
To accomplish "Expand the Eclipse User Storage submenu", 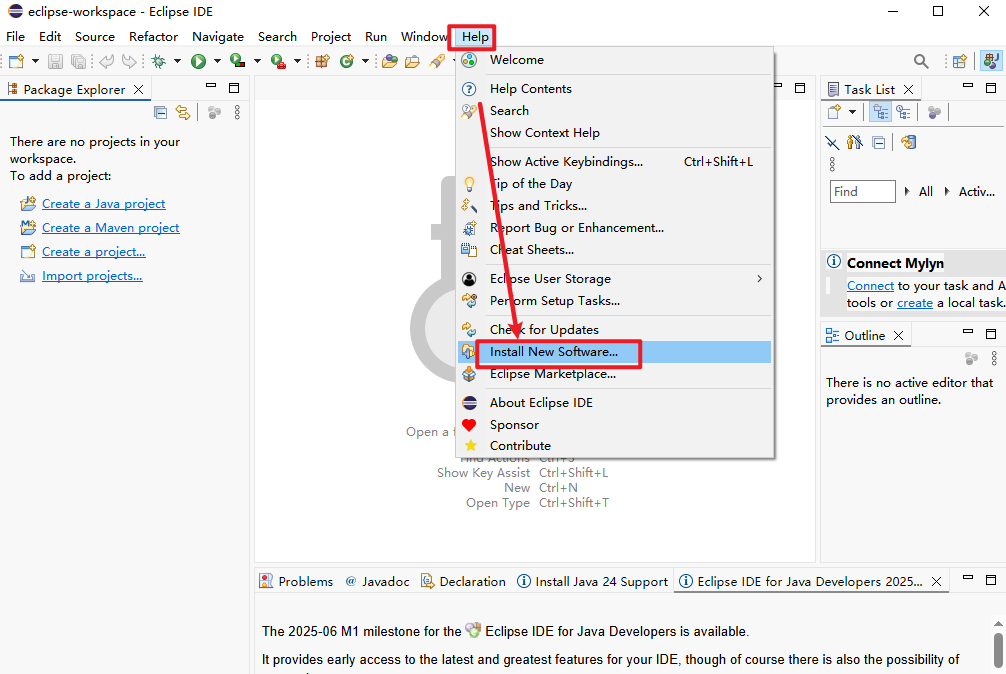I will pyautogui.click(x=759, y=279).
